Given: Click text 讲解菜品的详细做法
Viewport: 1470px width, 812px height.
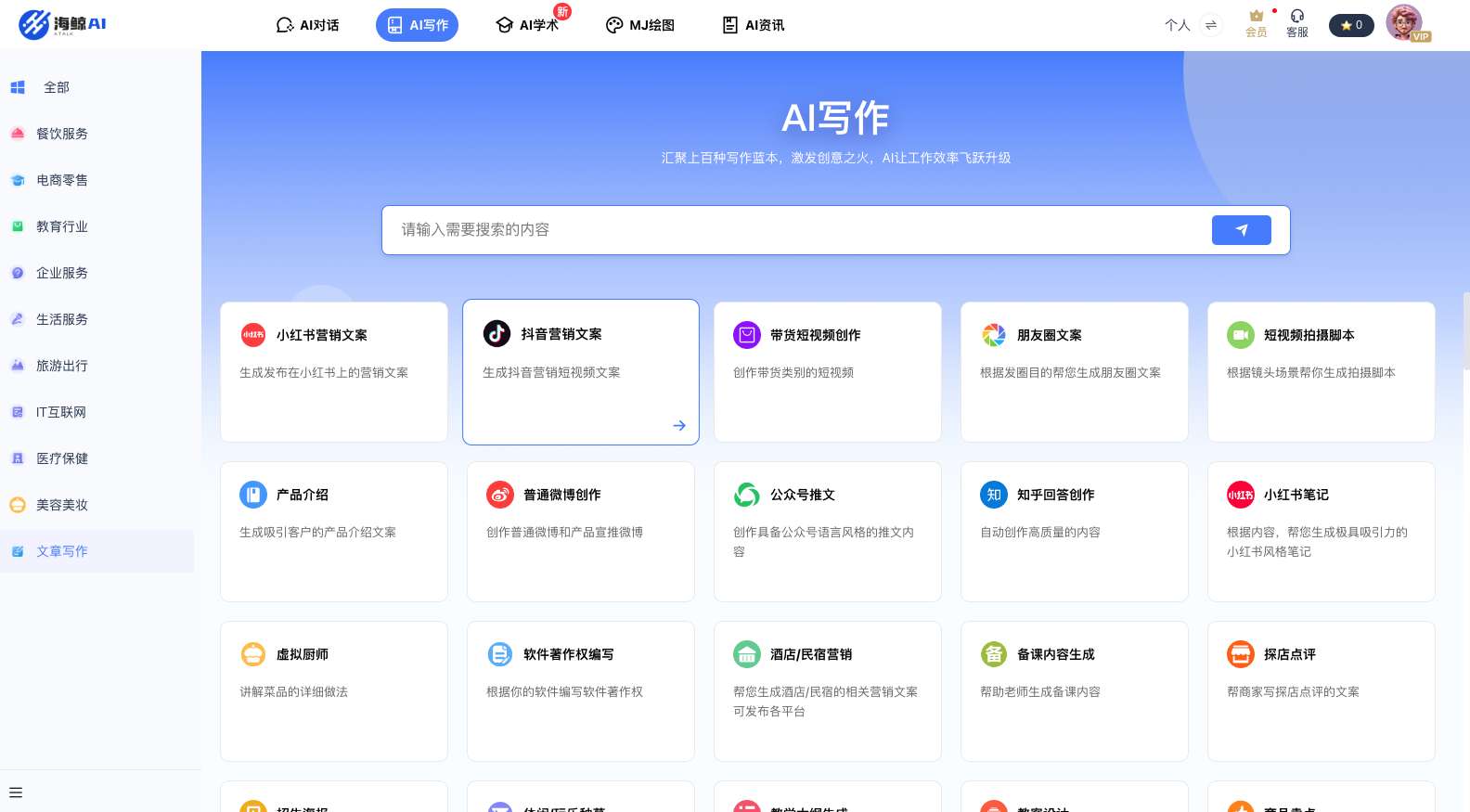Looking at the screenshot, I should tap(294, 691).
